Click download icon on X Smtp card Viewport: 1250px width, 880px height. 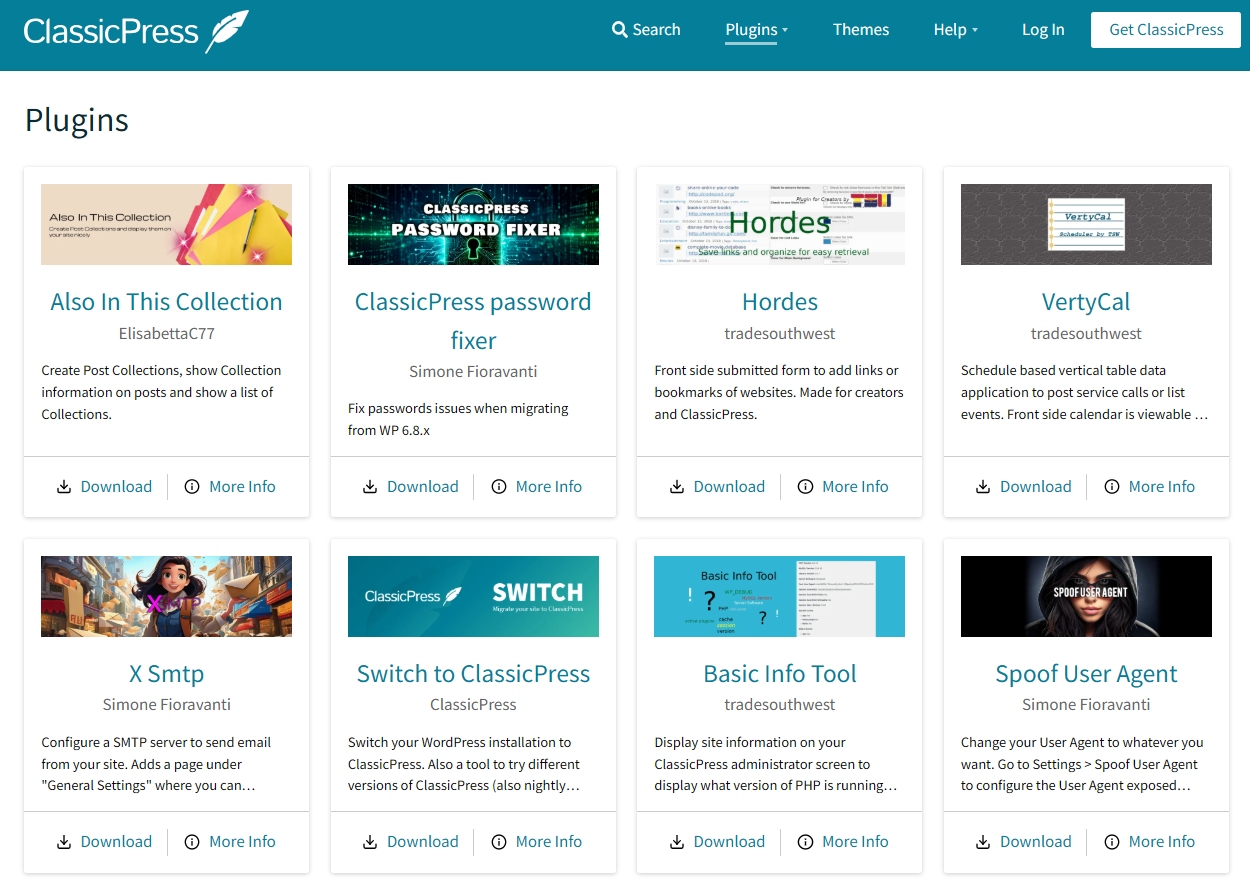[x=64, y=842]
